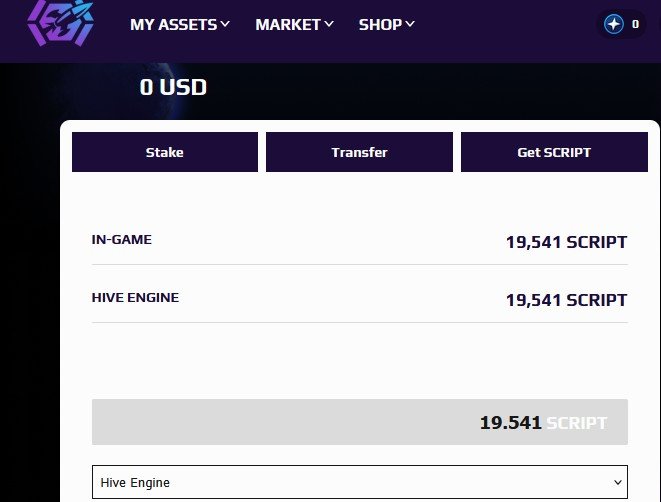The width and height of the screenshot is (661, 502).
Task: Open the MARKET menu
Action: point(294,24)
